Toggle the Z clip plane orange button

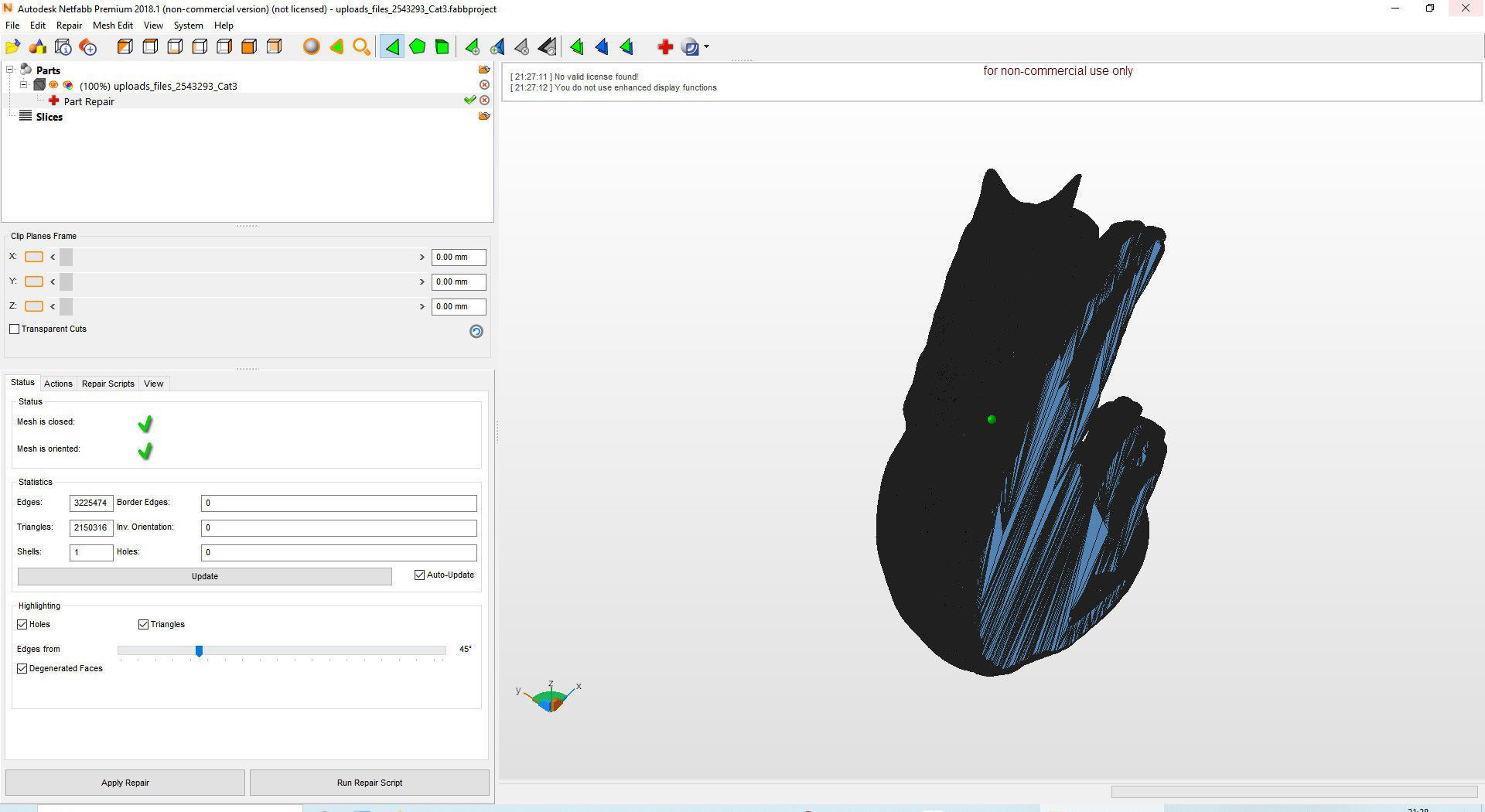click(34, 306)
